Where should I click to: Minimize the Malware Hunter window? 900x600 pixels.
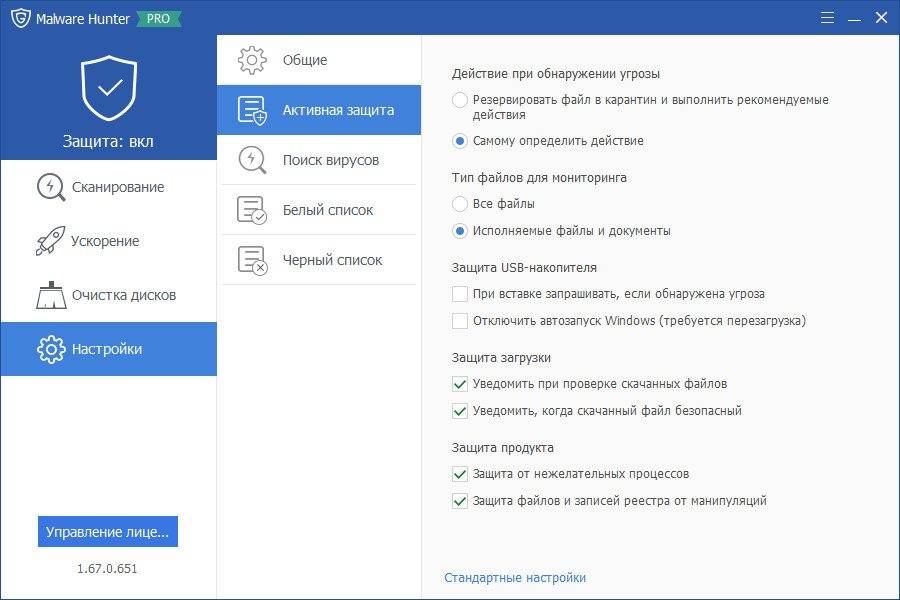tap(854, 18)
